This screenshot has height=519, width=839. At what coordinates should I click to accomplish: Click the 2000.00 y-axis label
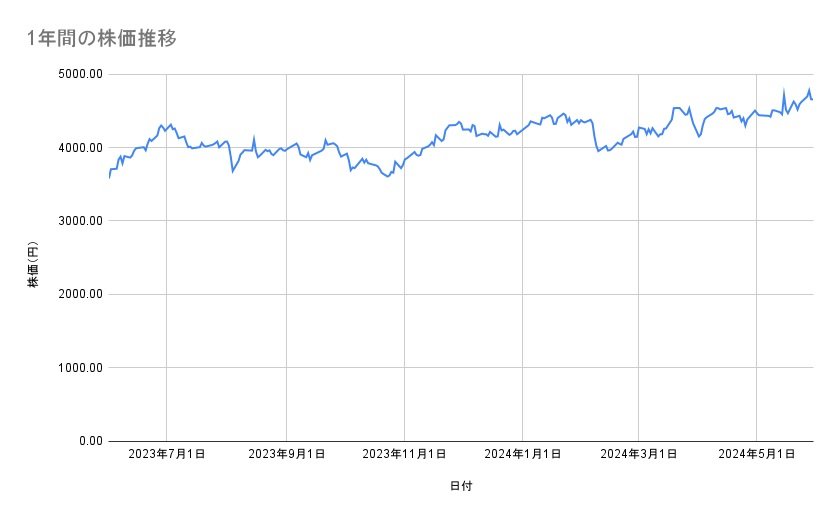point(80,294)
